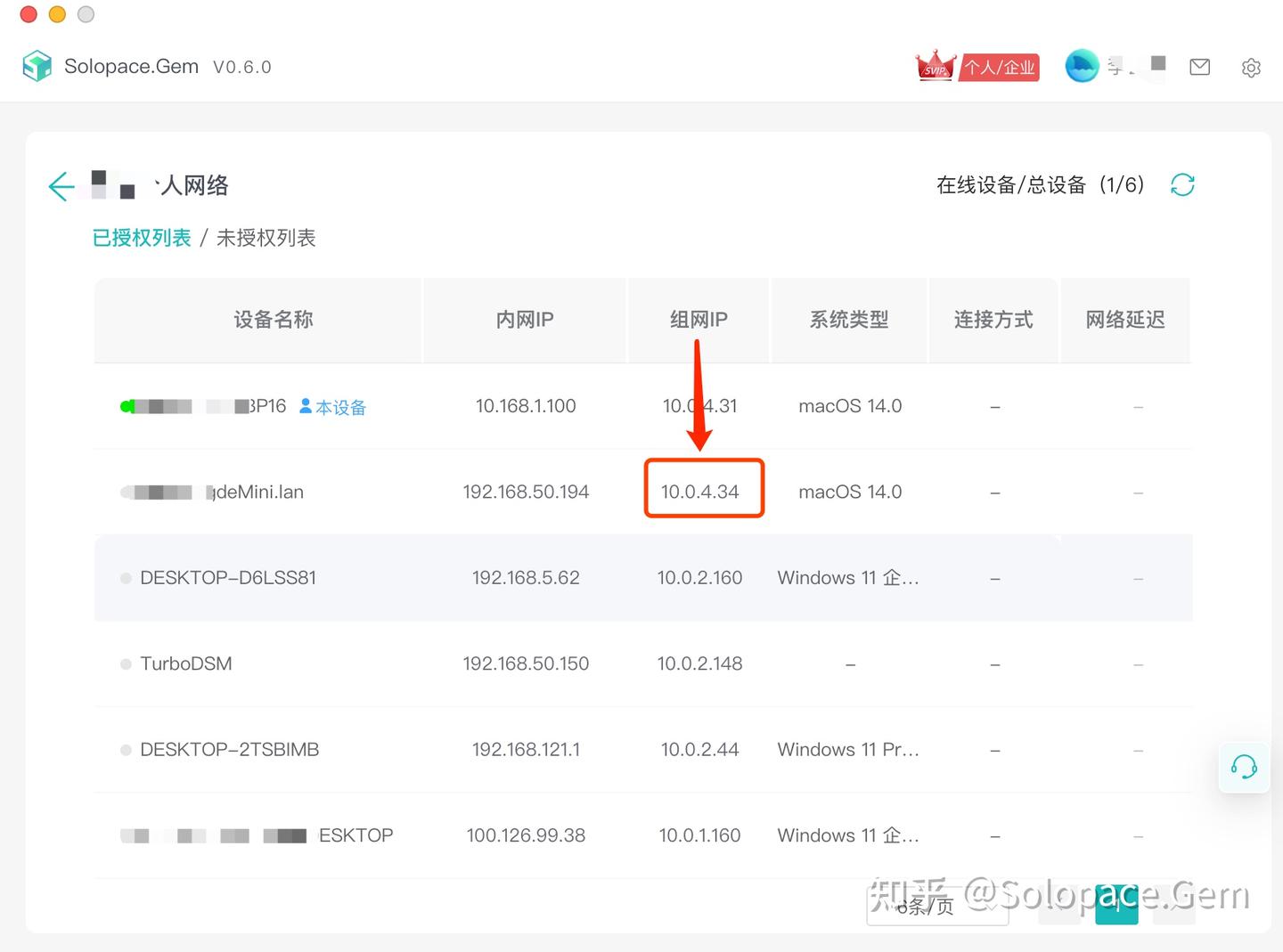Open messages via the envelope icon
Screen dimensions: 1283x952
click(x=1199, y=66)
